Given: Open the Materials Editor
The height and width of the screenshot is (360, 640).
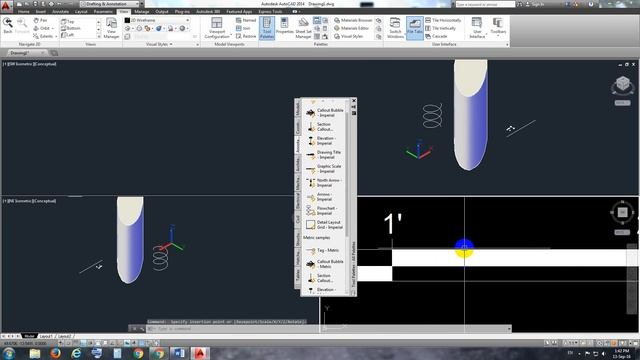Looking at the screenshot, I should tap(351, 28).
